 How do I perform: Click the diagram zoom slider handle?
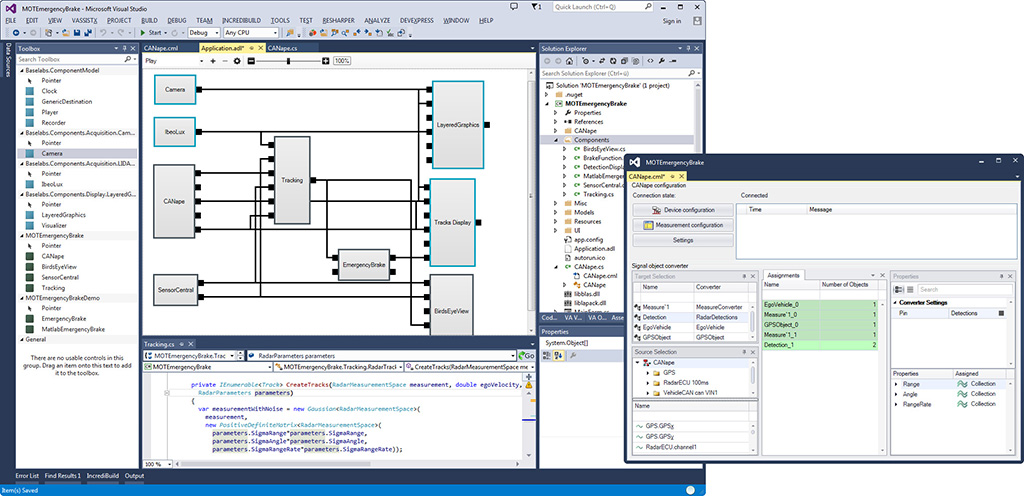pos(288,61)
